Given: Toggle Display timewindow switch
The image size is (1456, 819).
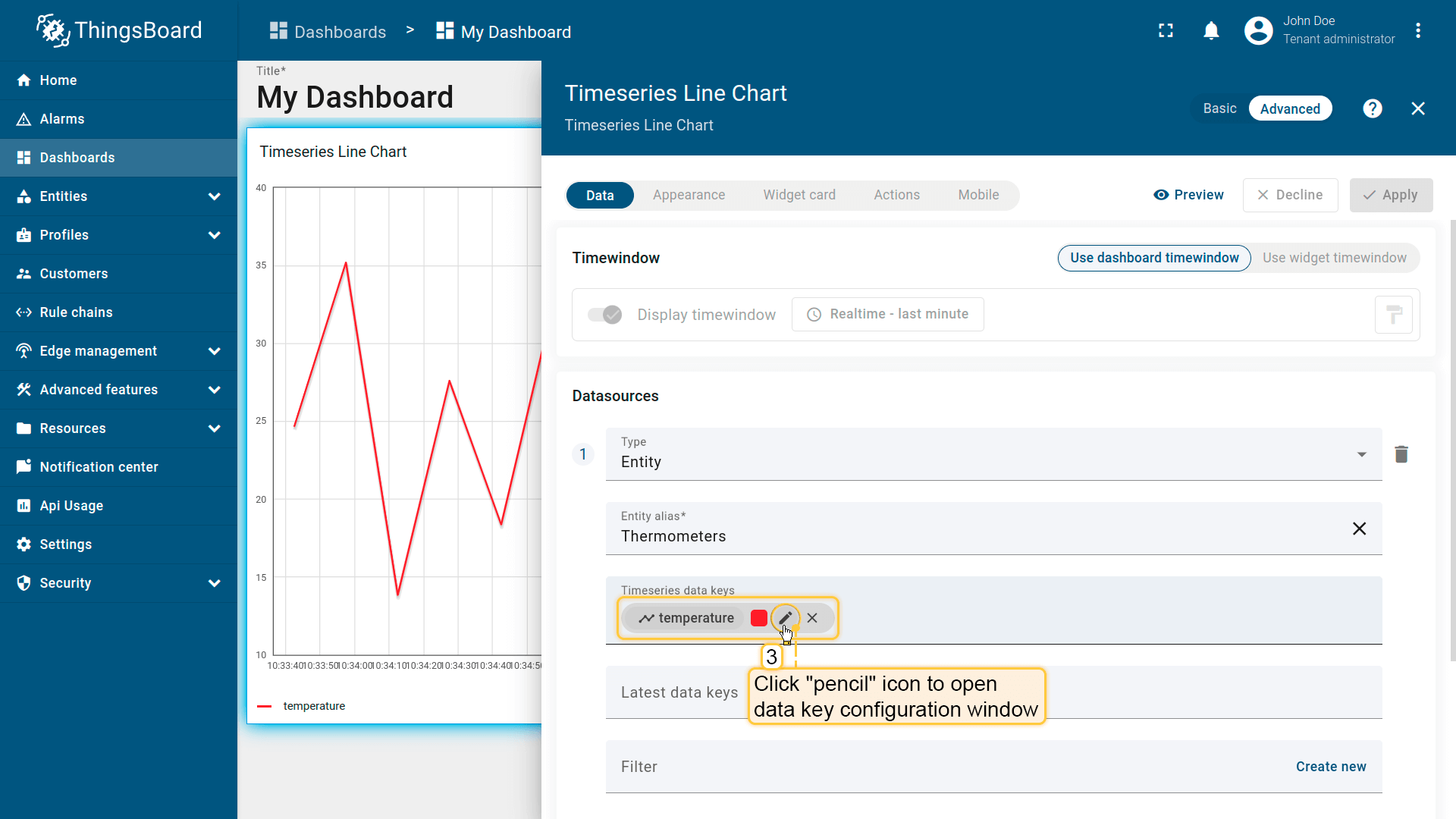Looking at the screenshot, I should (605, 315).
